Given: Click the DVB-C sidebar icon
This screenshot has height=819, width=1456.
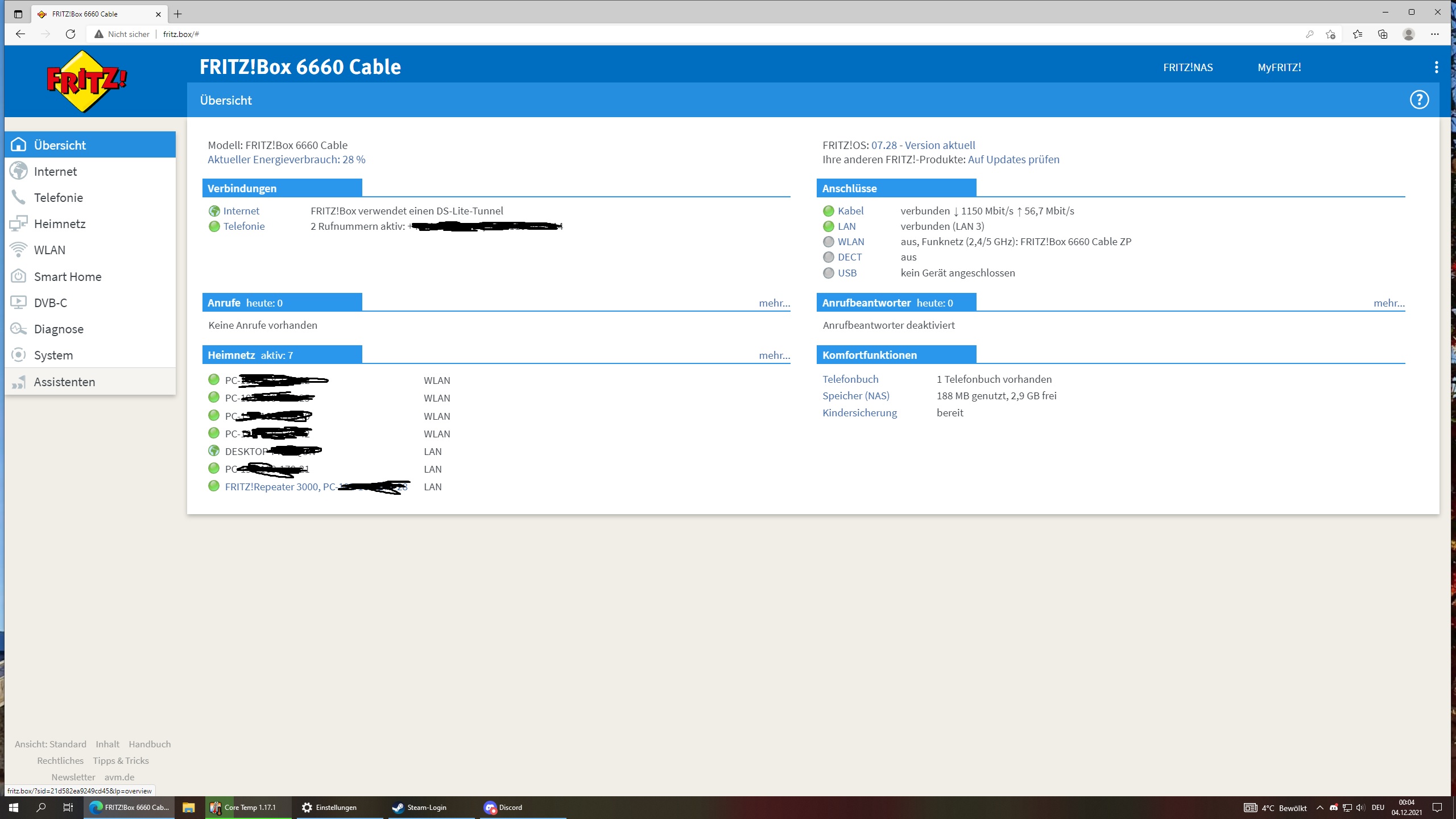Looking at the screenshot, I should pos(19,303).
